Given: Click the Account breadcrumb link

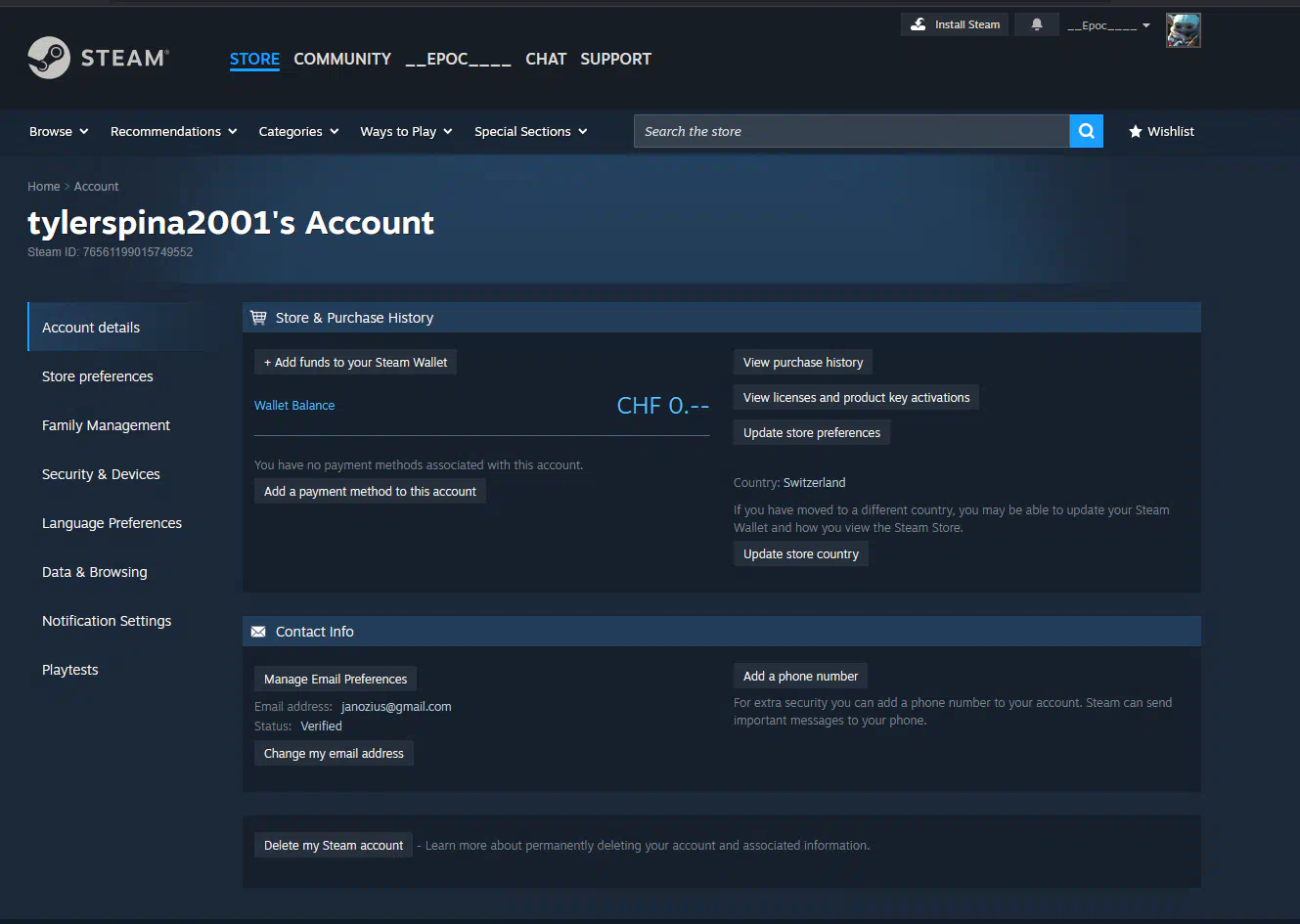Looking at the screenshot, I should pyautogui.click(x=96, y=186).
